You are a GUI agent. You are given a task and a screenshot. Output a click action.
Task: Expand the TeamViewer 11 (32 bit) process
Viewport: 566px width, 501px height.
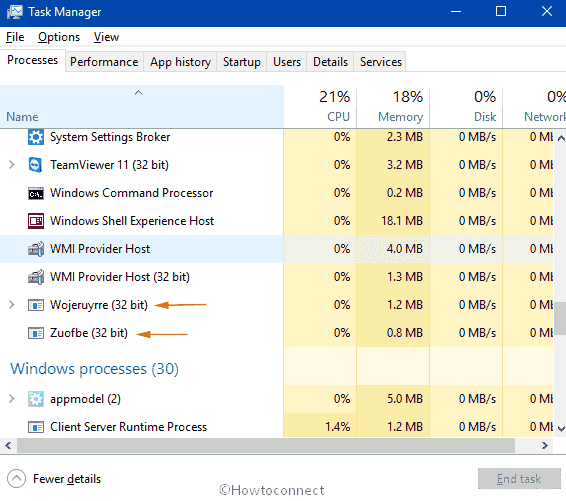12,165
